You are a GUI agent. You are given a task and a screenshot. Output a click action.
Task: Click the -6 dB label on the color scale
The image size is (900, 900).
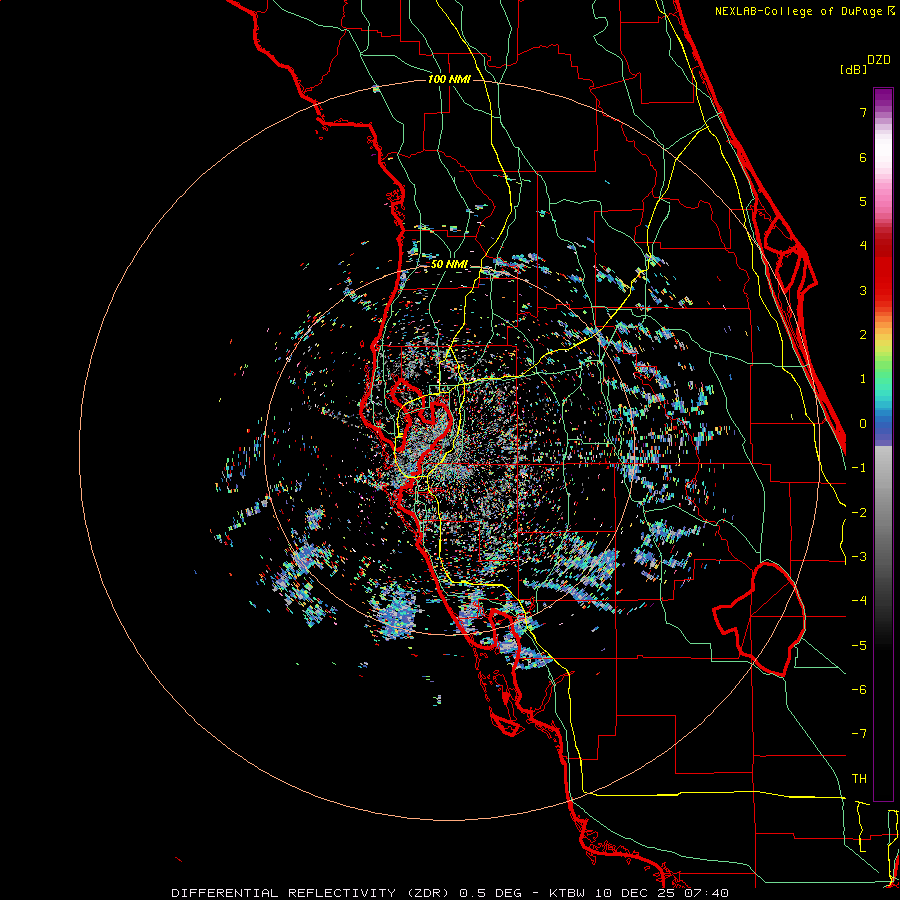point(859,690)
